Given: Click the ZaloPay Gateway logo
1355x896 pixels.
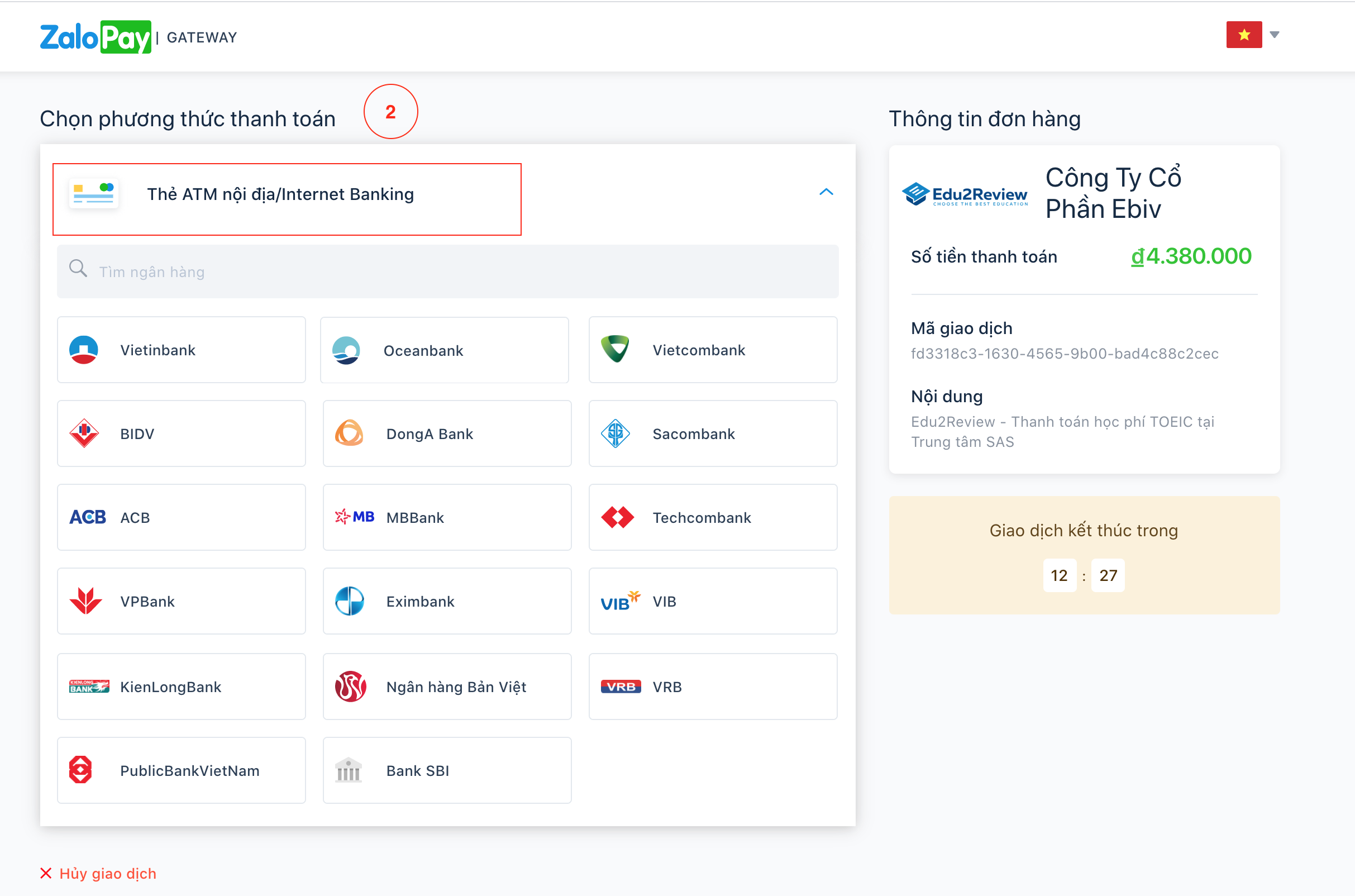Looking at the screenshot, I should click(x=96, y=37).
